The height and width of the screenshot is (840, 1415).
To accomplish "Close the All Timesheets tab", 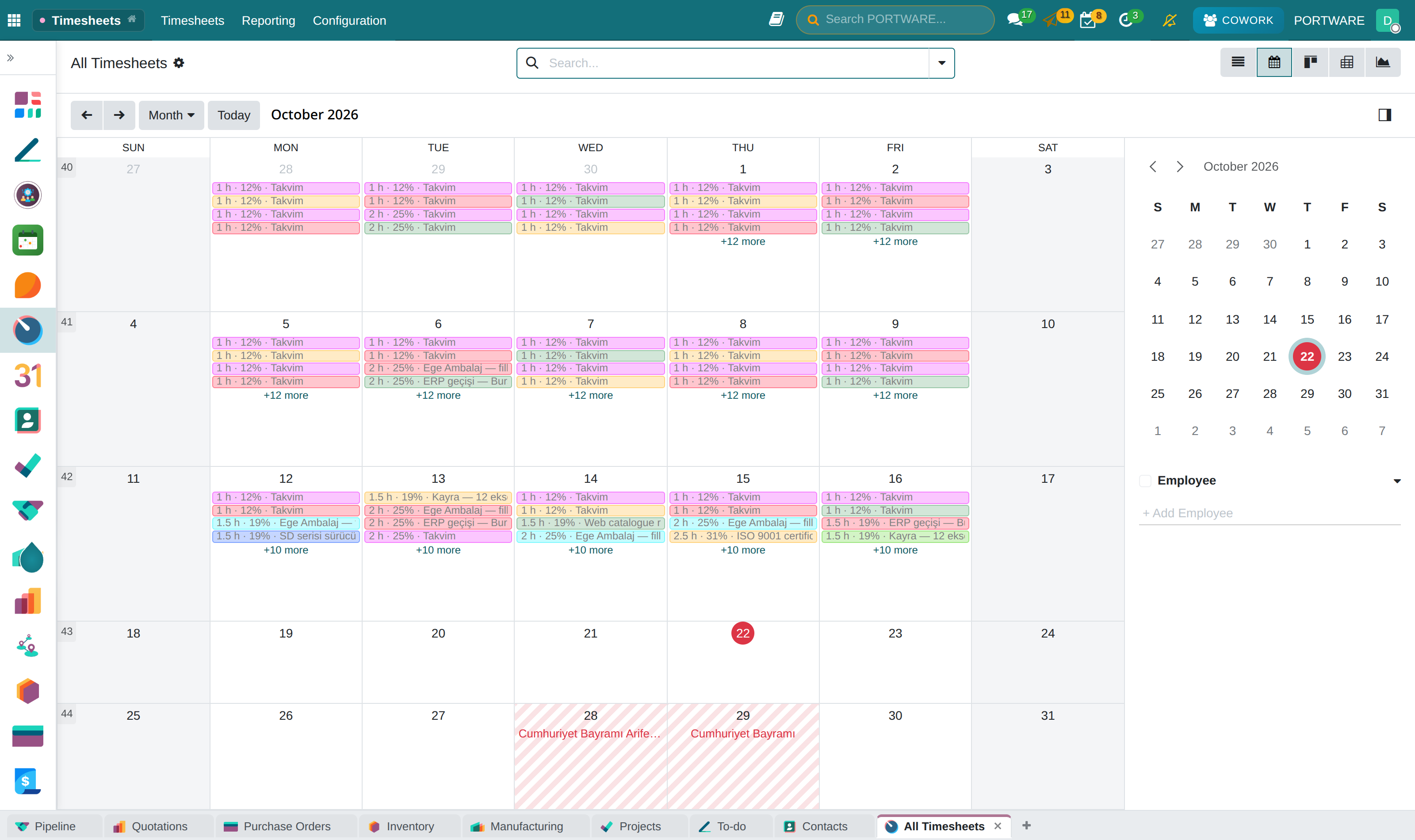I will (x=997, y=826).
